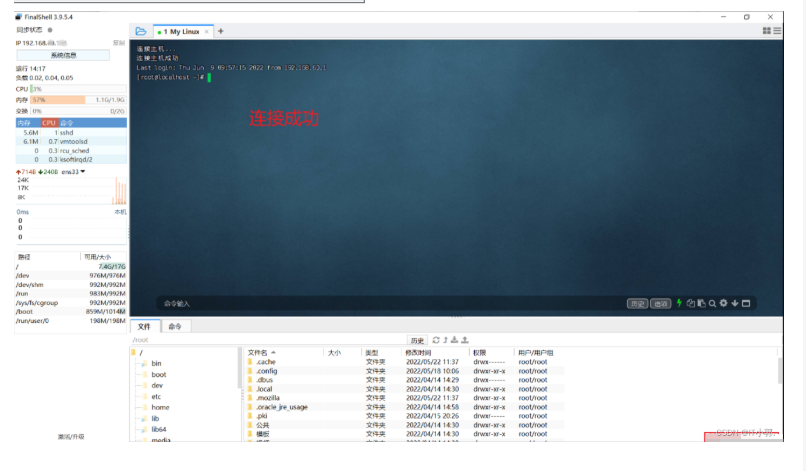Open the connection manager folder icon
The height and width of the screenshot is (471, 806).
pos(140,31)
